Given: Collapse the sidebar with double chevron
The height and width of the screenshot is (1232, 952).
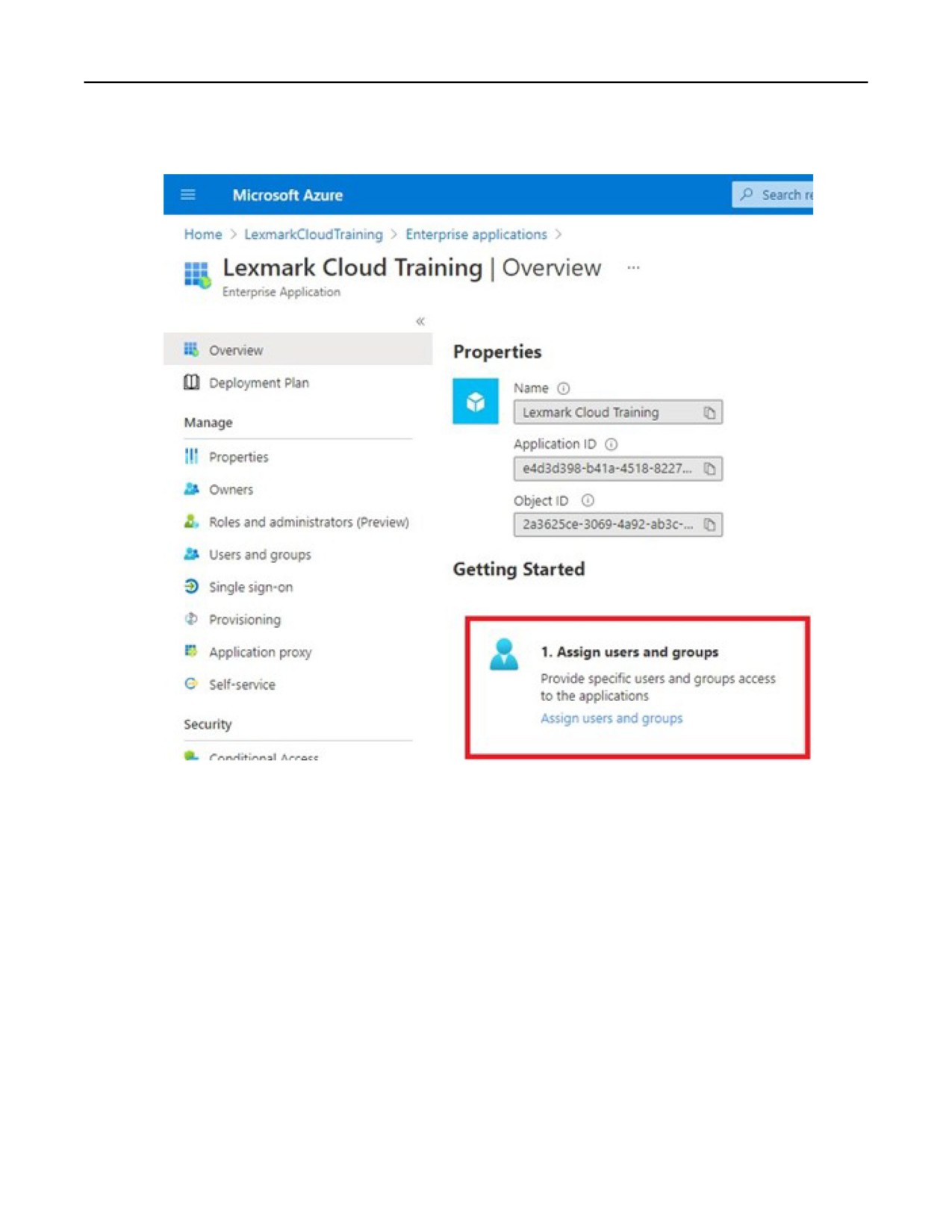Looking at the screenshot, I should (x=420, y=321).
